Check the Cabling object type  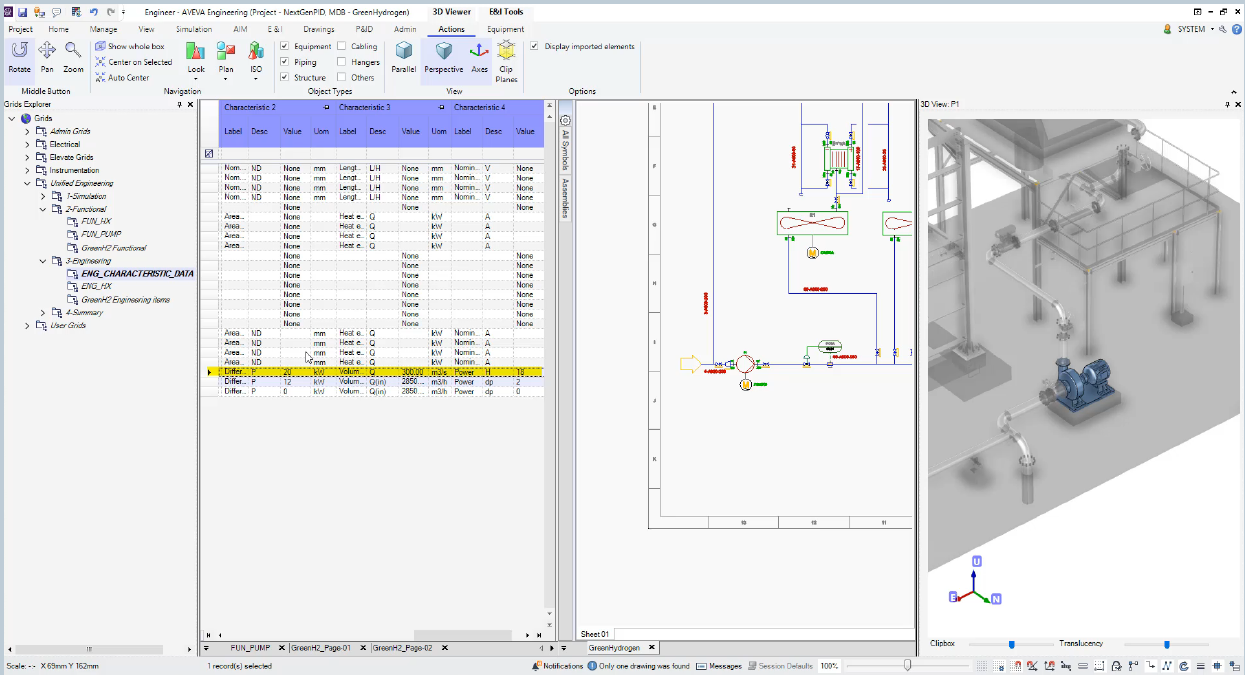click(x=342, y=46)
